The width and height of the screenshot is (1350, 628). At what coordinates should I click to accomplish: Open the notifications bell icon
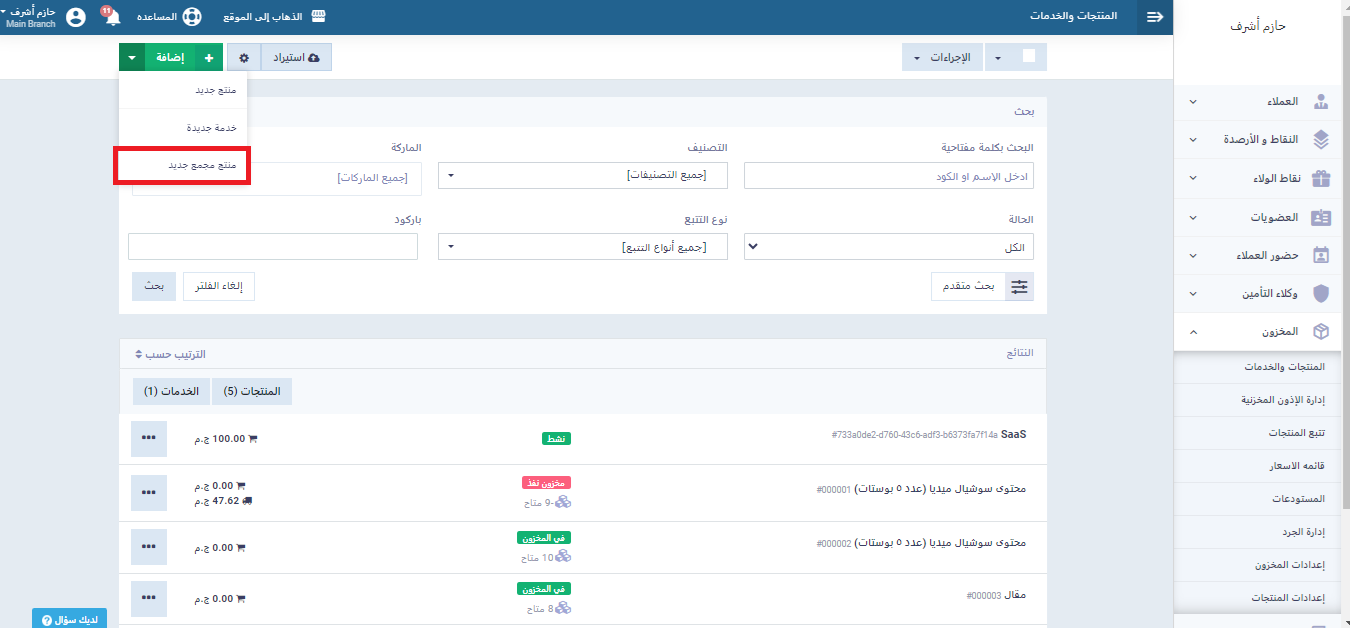[112, 18]
